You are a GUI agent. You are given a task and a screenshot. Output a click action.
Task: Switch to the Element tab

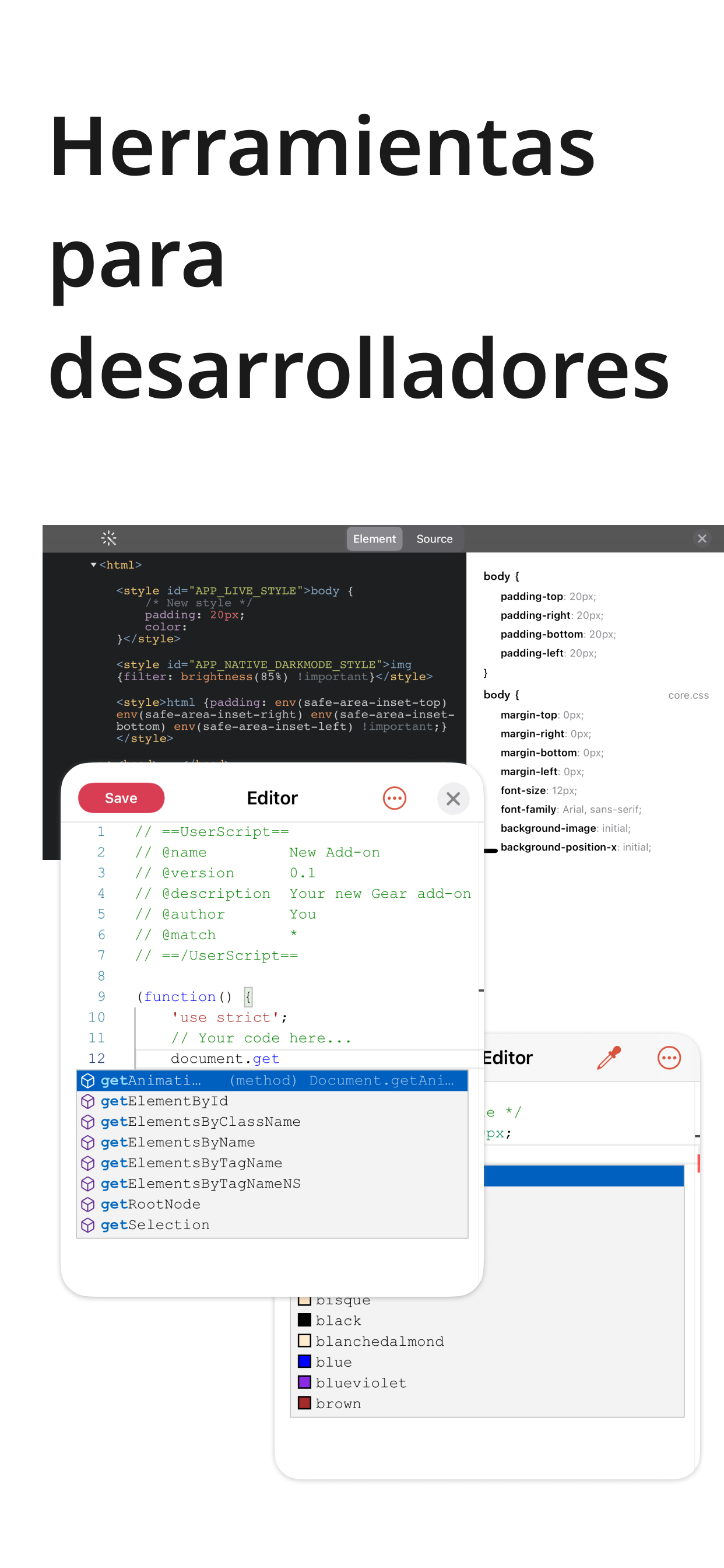[374, 538]
